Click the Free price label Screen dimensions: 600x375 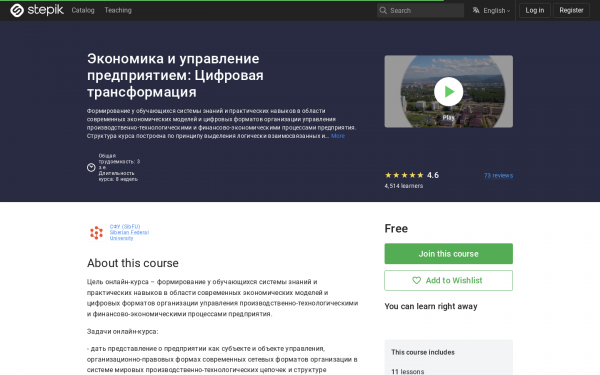pyautogui.click(x=396, y=228)
